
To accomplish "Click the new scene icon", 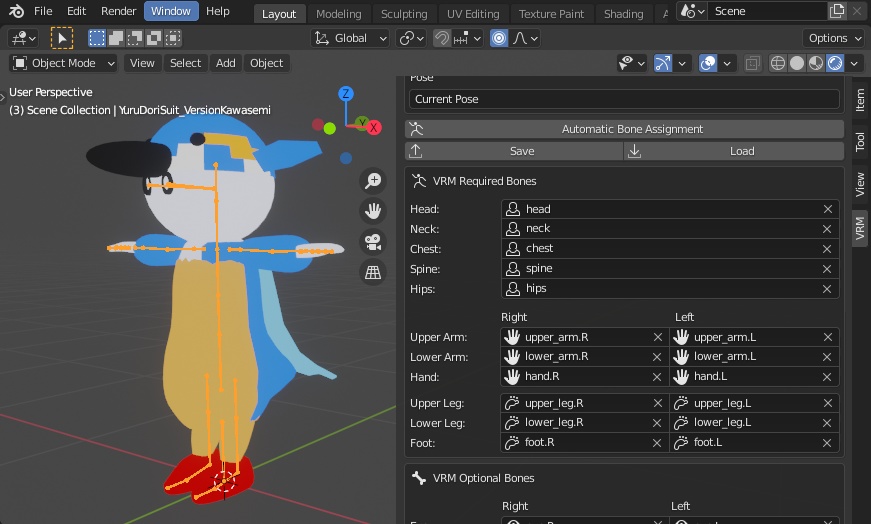I will pyautogui.click(x=837, y=11).
